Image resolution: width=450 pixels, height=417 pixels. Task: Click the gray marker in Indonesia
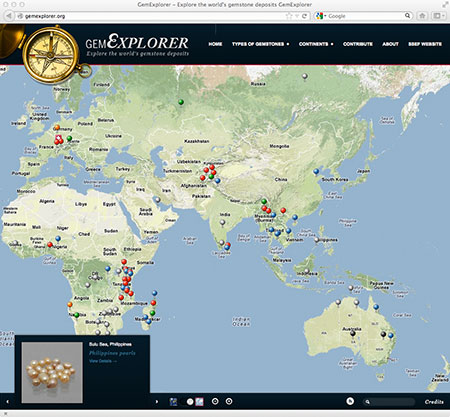coord(307,271)
